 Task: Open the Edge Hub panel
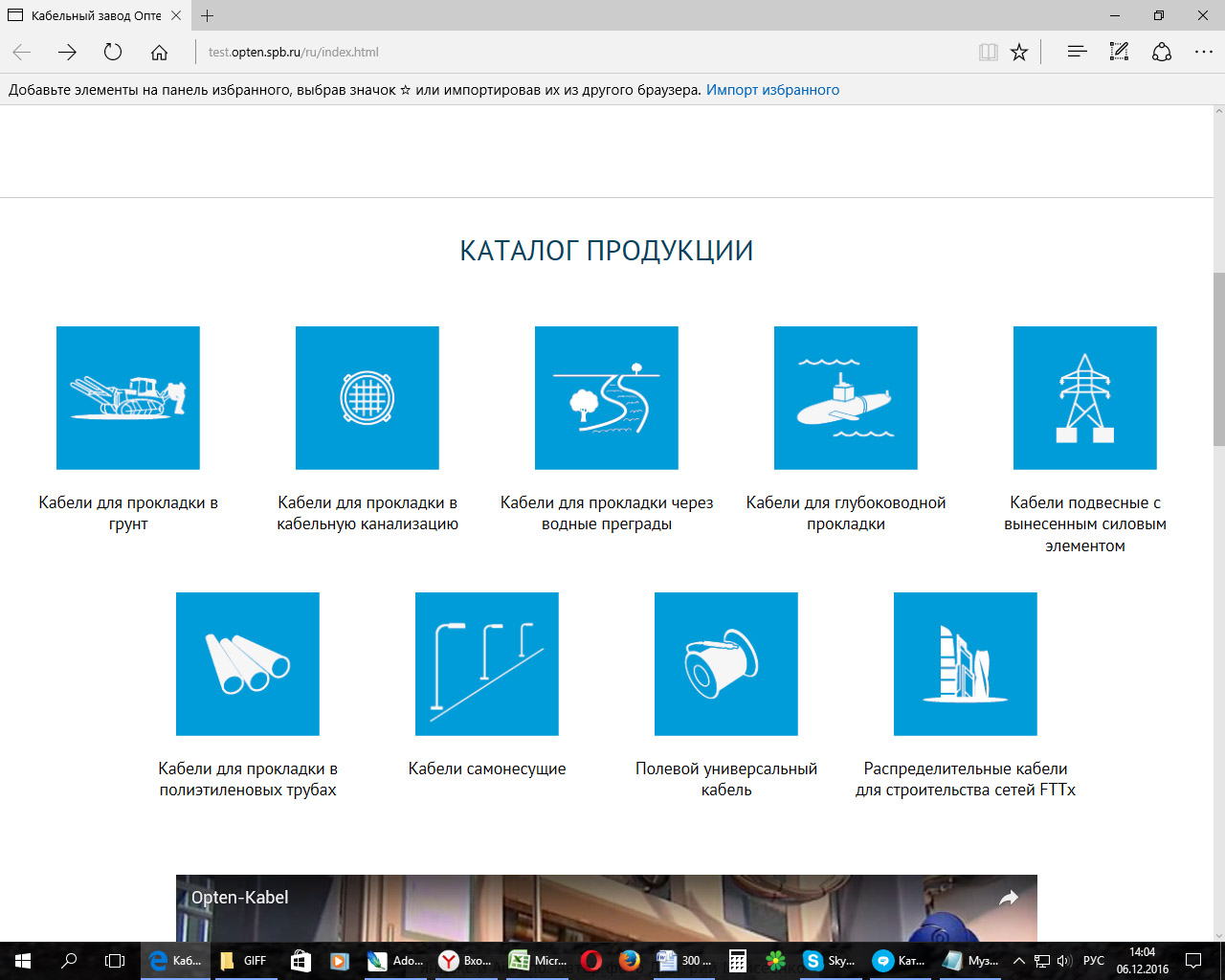pyautogui.click(x=1077, y=53)
